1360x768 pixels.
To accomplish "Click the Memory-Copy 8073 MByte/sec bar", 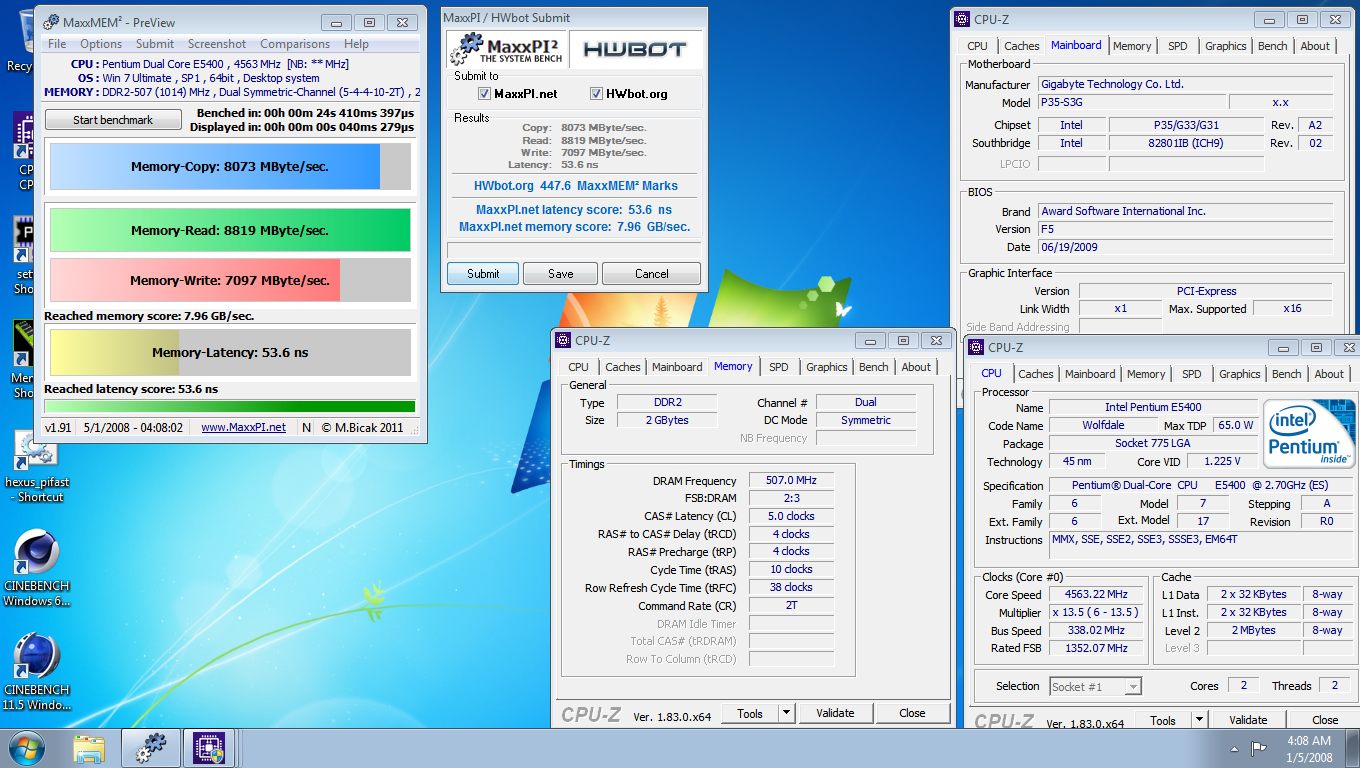I will click(x=230, y=167).
